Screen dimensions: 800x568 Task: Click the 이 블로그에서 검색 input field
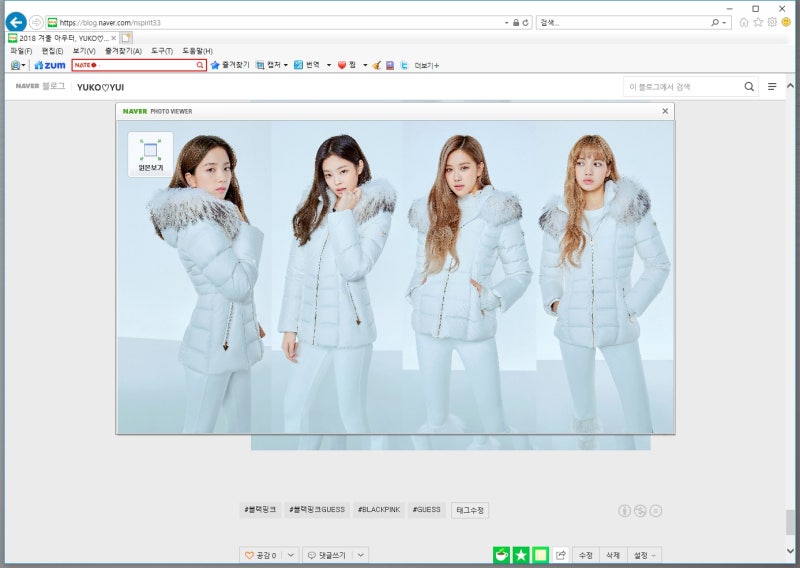[x=683, y=87]
